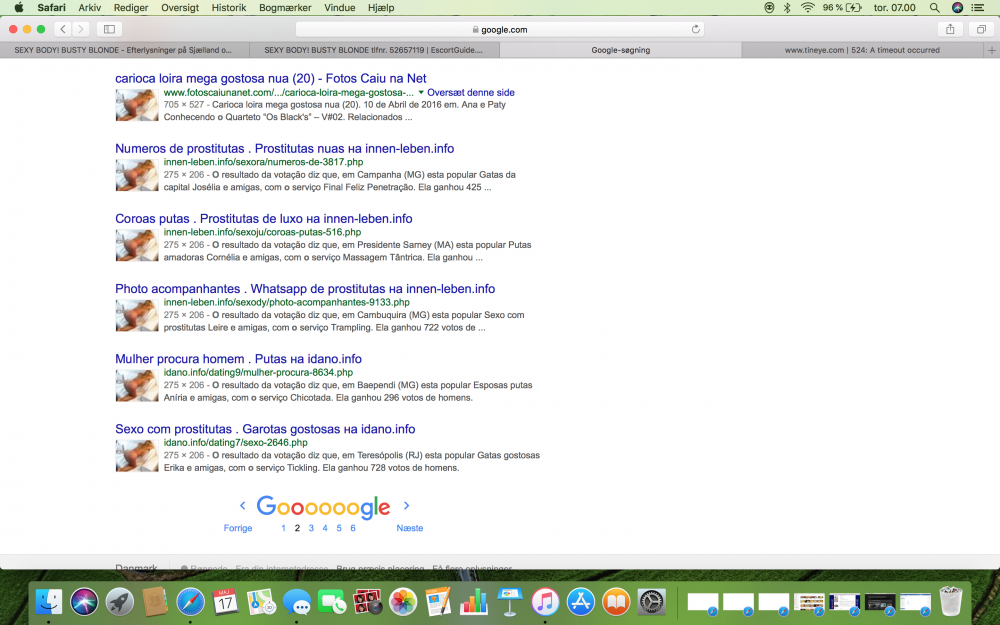Open the Apple menu
The width and height of the screenshot is (1000, 625).
18,8
